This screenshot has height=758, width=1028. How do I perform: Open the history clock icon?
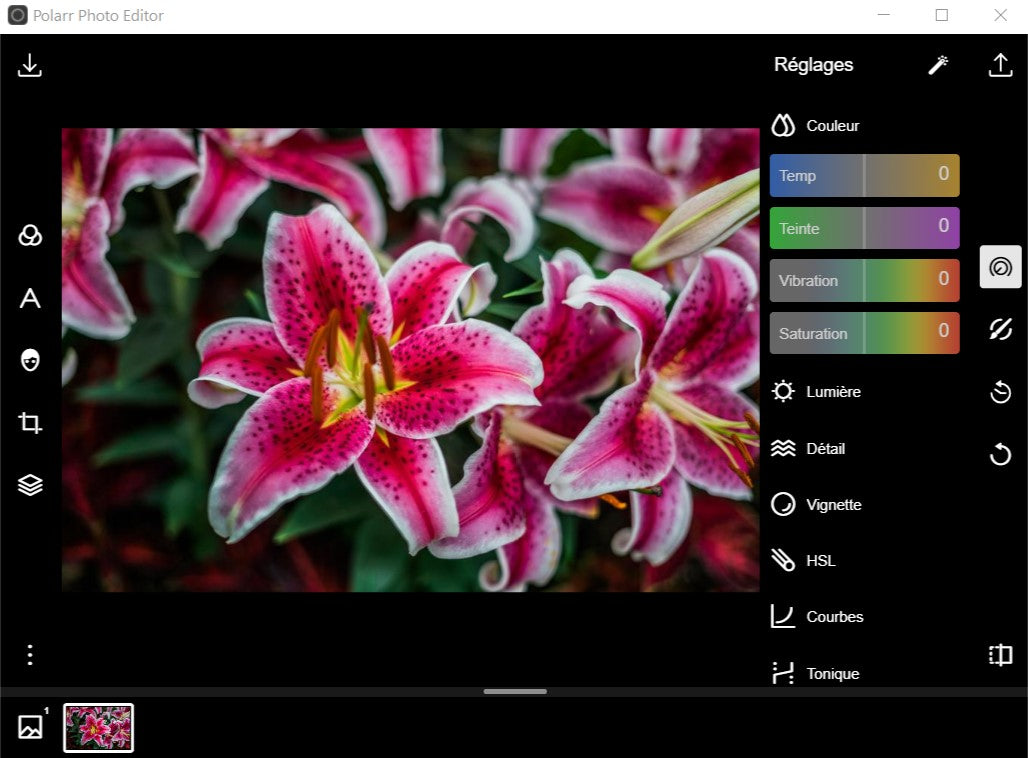[1000, 392]
